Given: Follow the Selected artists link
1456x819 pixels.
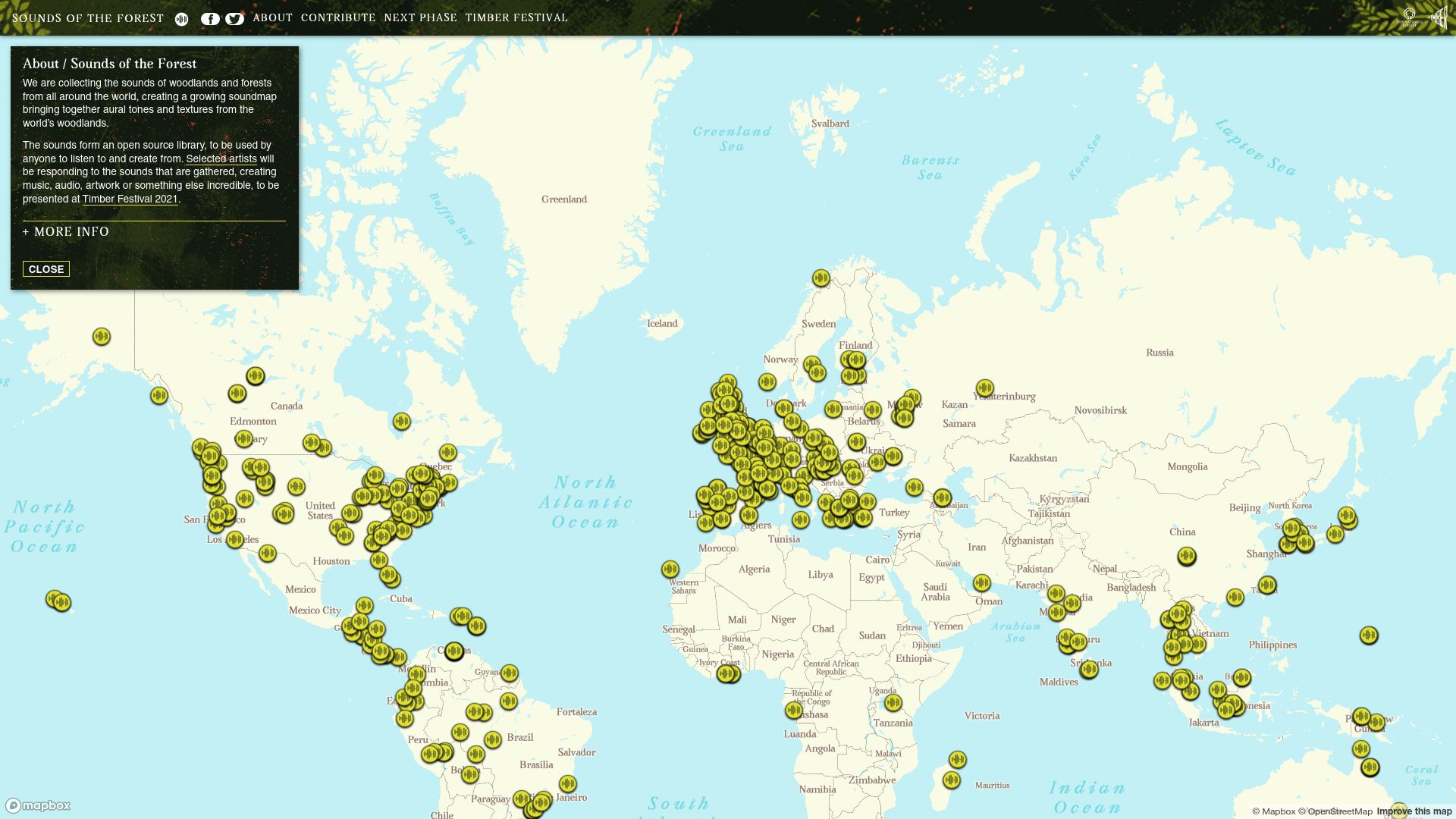Looking at the screenshot, I should click(221, 158).
